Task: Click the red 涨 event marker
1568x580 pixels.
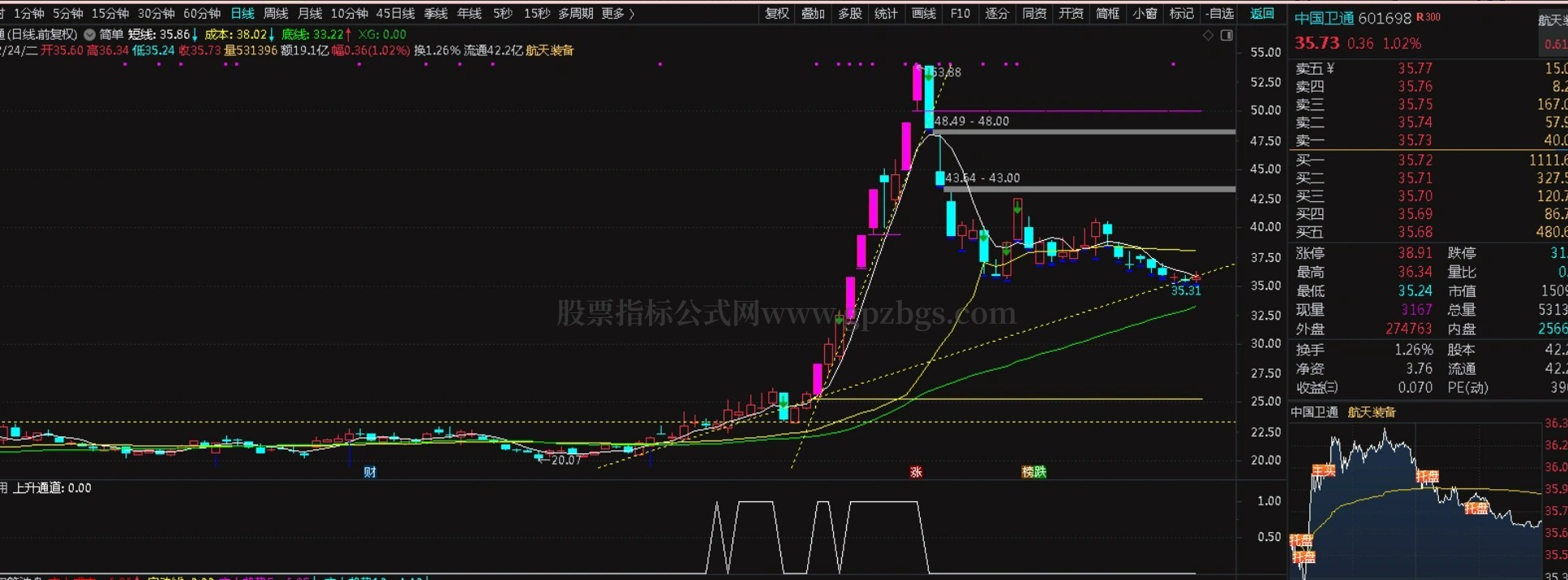Action: point(916,472)
